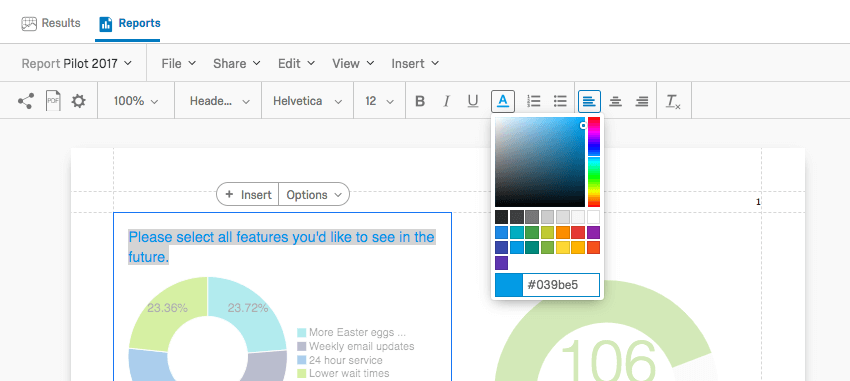Click the "Lower wait times" legend entry
This screenshot has width=850, height=381.
pyautogui.click(x=343, y=373)
